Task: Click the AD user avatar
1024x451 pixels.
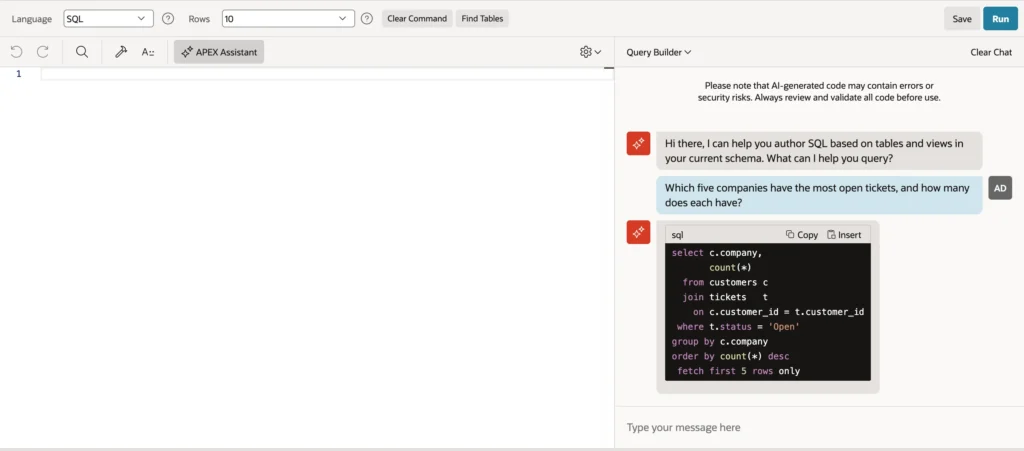Action: (1000, 188)
